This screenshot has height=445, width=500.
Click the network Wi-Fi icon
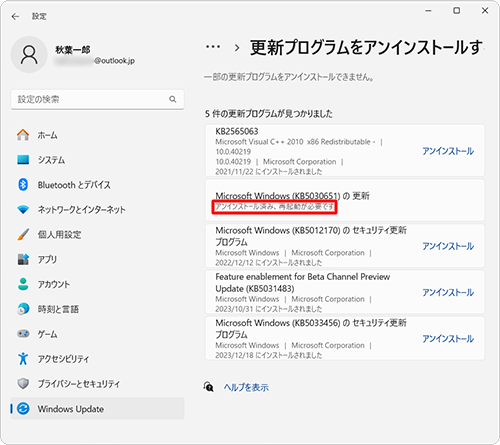[x=23, y=209]
